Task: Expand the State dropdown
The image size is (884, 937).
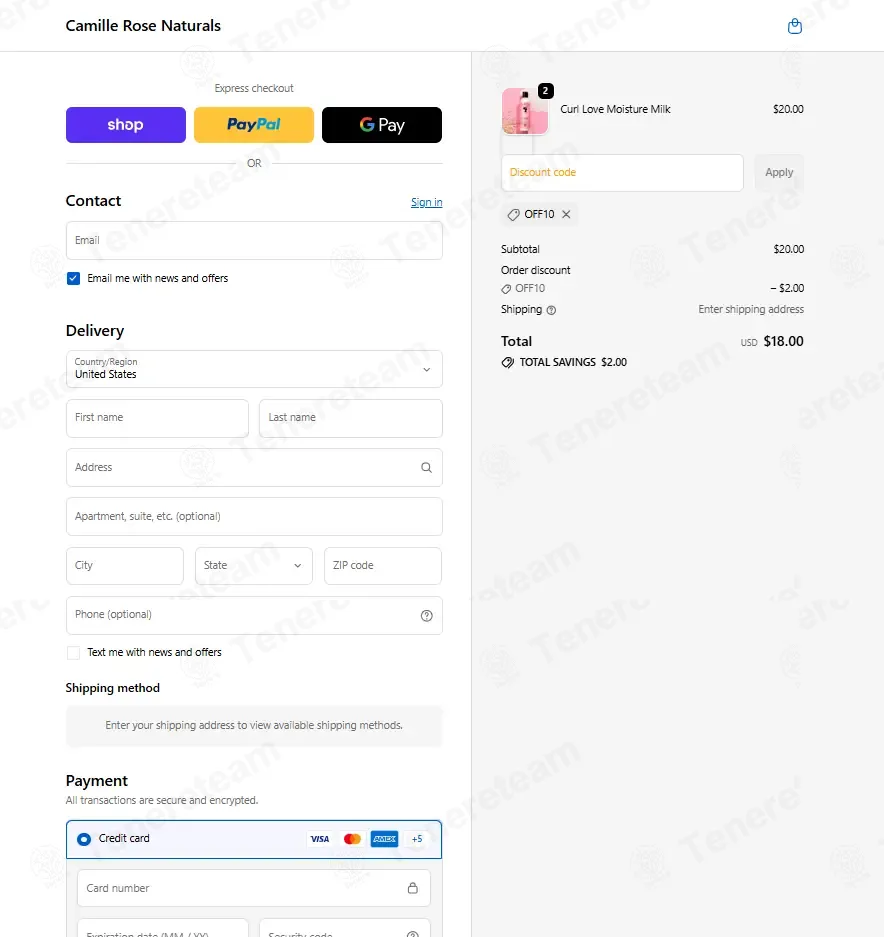Action: pos(253,566)
